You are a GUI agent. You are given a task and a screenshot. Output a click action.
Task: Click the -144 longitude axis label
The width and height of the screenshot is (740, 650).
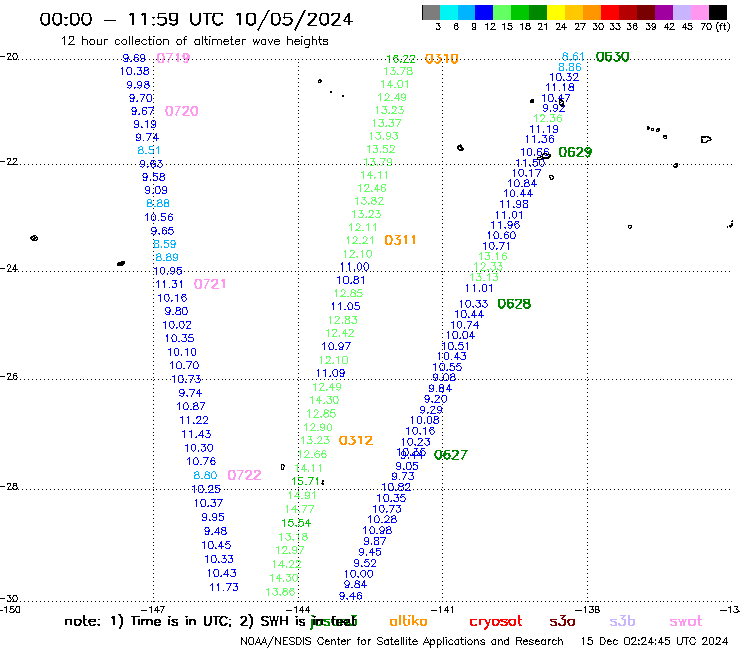point(298,609)
